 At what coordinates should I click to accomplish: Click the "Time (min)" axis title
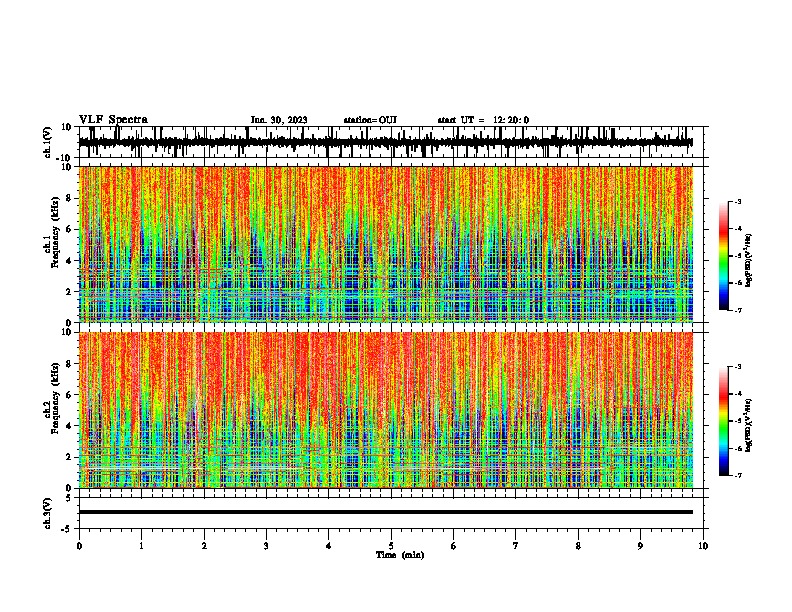click(x=400, y=555)
